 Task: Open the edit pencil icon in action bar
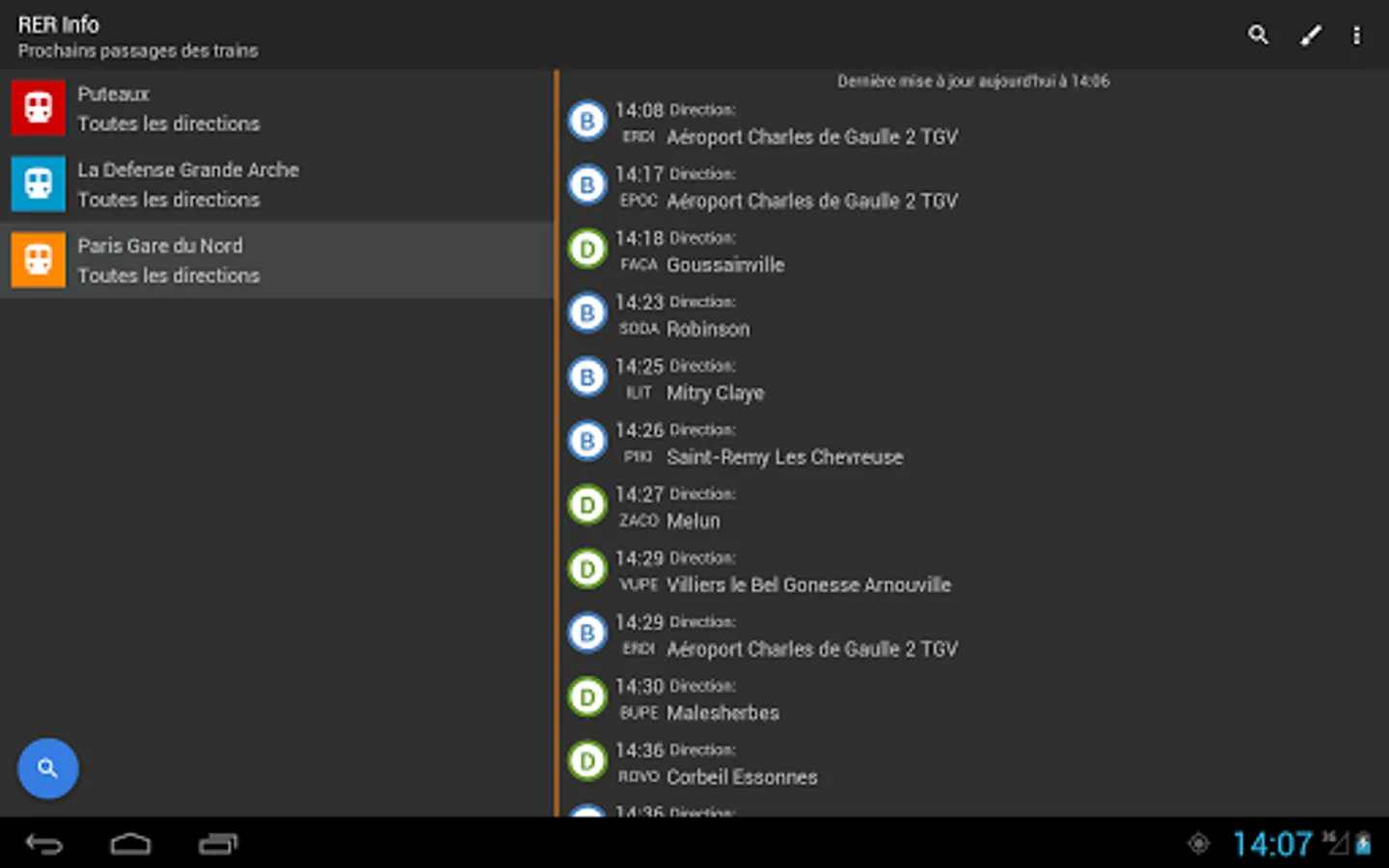[x=1310, y=36]
